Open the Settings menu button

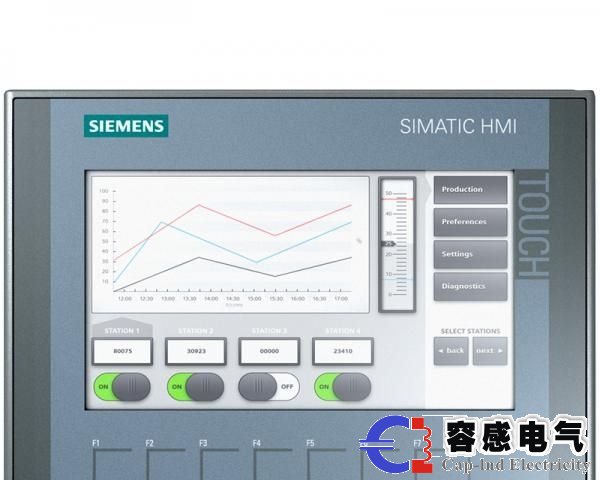[x=470, y=254]
